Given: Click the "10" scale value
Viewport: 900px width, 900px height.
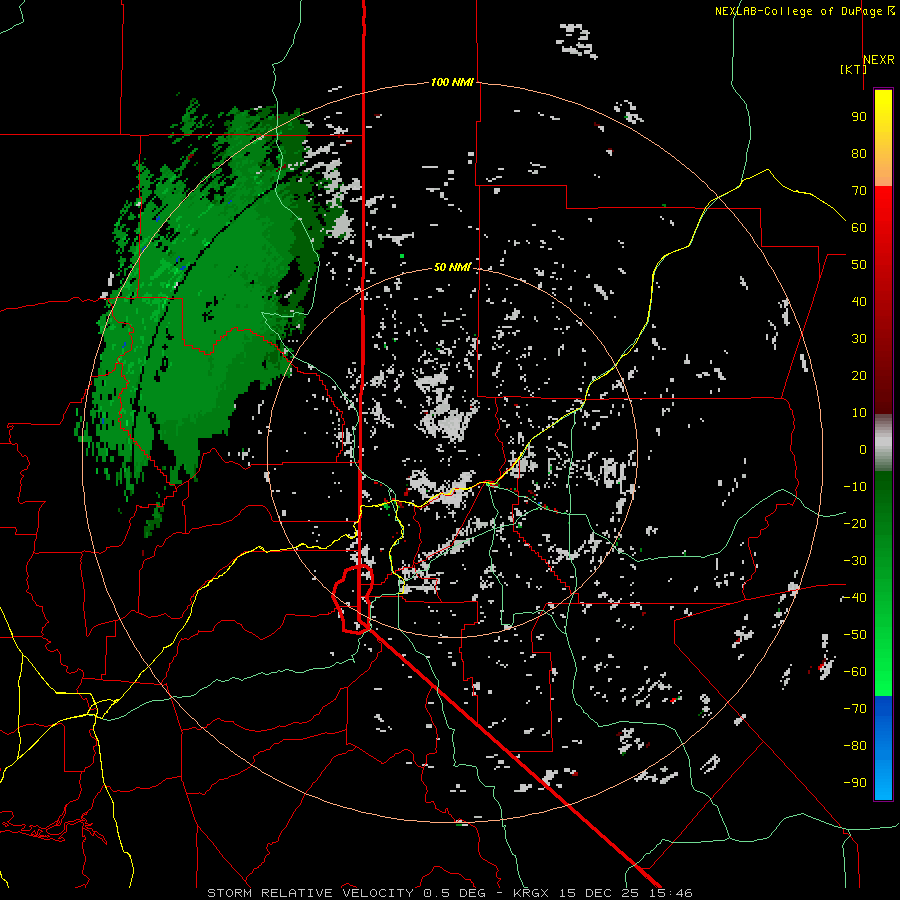Looking at the screenshot, I should pyautogui.click(x=859, y=413).
